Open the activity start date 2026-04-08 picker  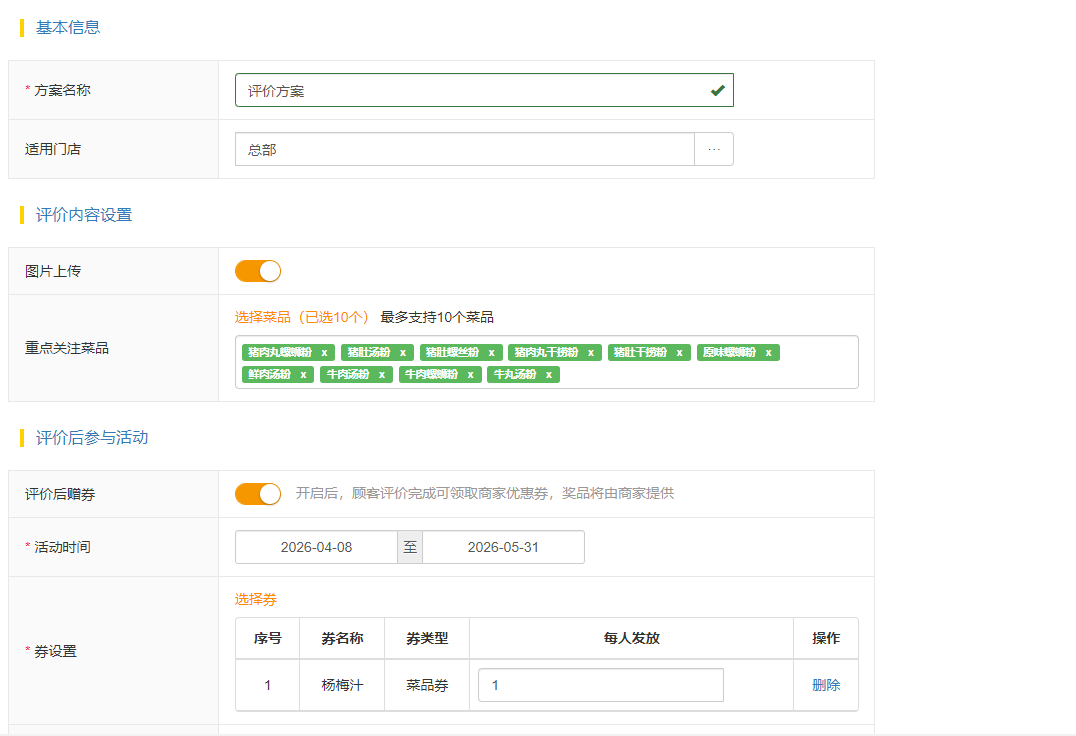coord(316,547)
